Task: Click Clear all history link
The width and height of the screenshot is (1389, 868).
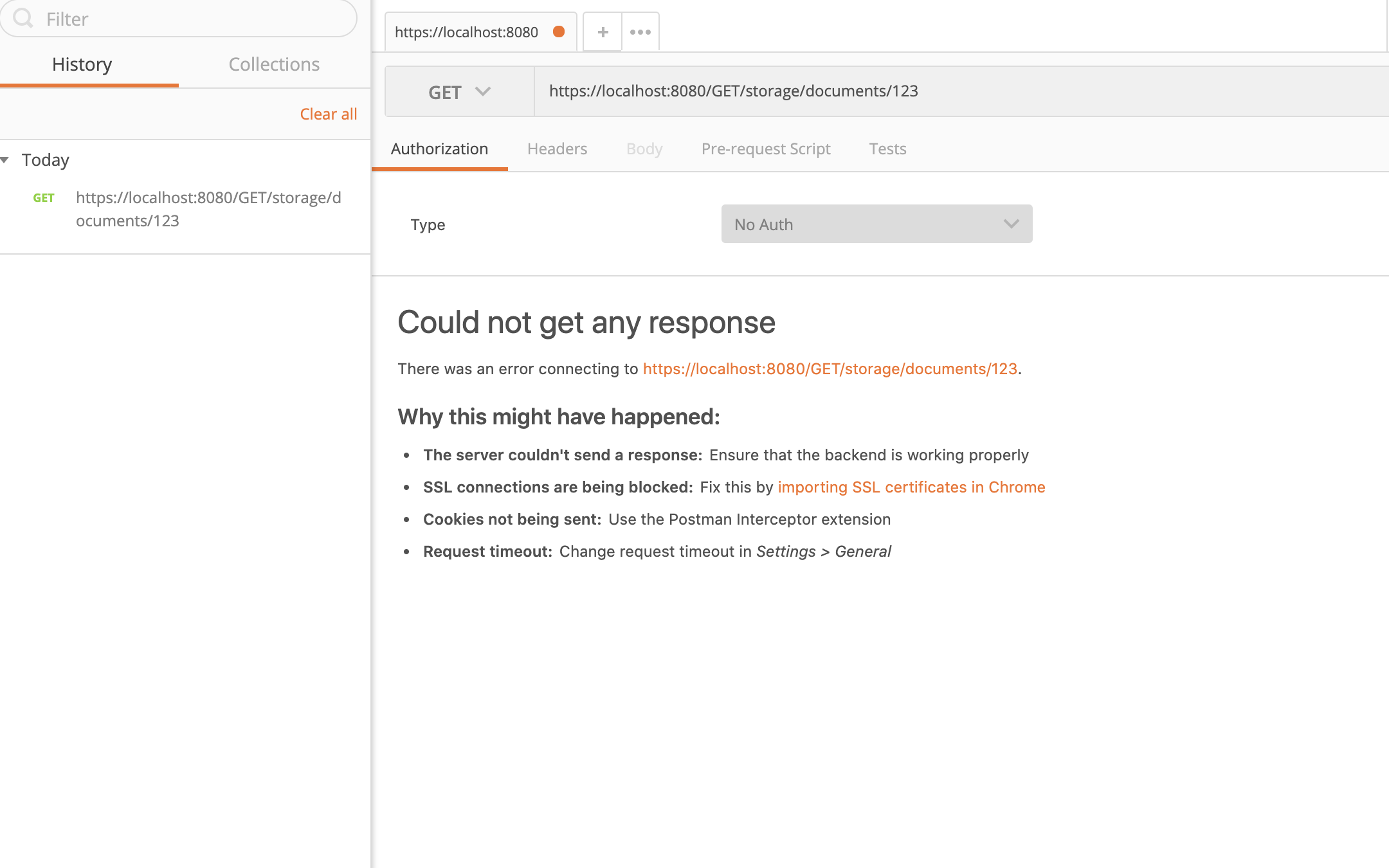Action: (x=329, y=114)
